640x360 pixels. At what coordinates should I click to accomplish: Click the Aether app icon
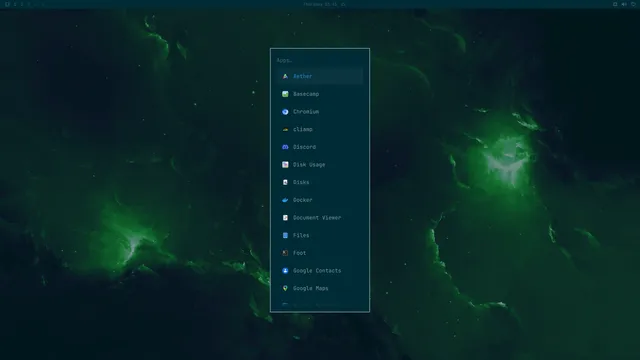point(285,76)
